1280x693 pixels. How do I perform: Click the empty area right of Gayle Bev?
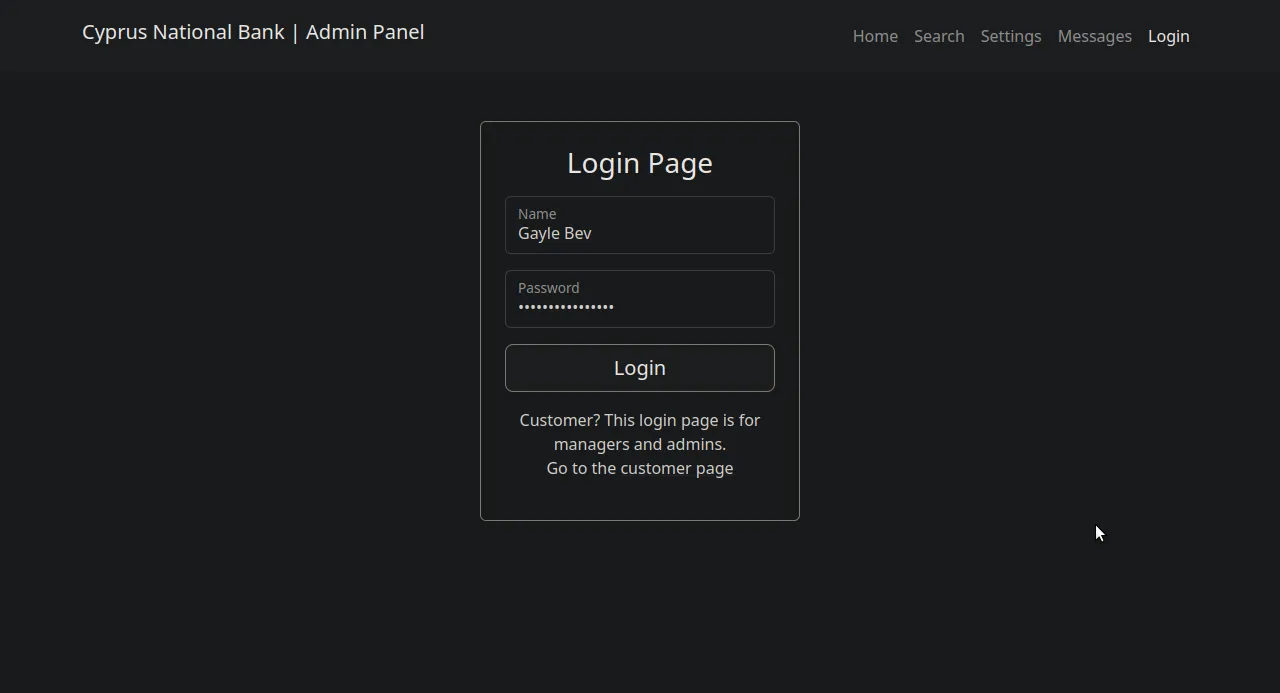(x=690, y=234)
